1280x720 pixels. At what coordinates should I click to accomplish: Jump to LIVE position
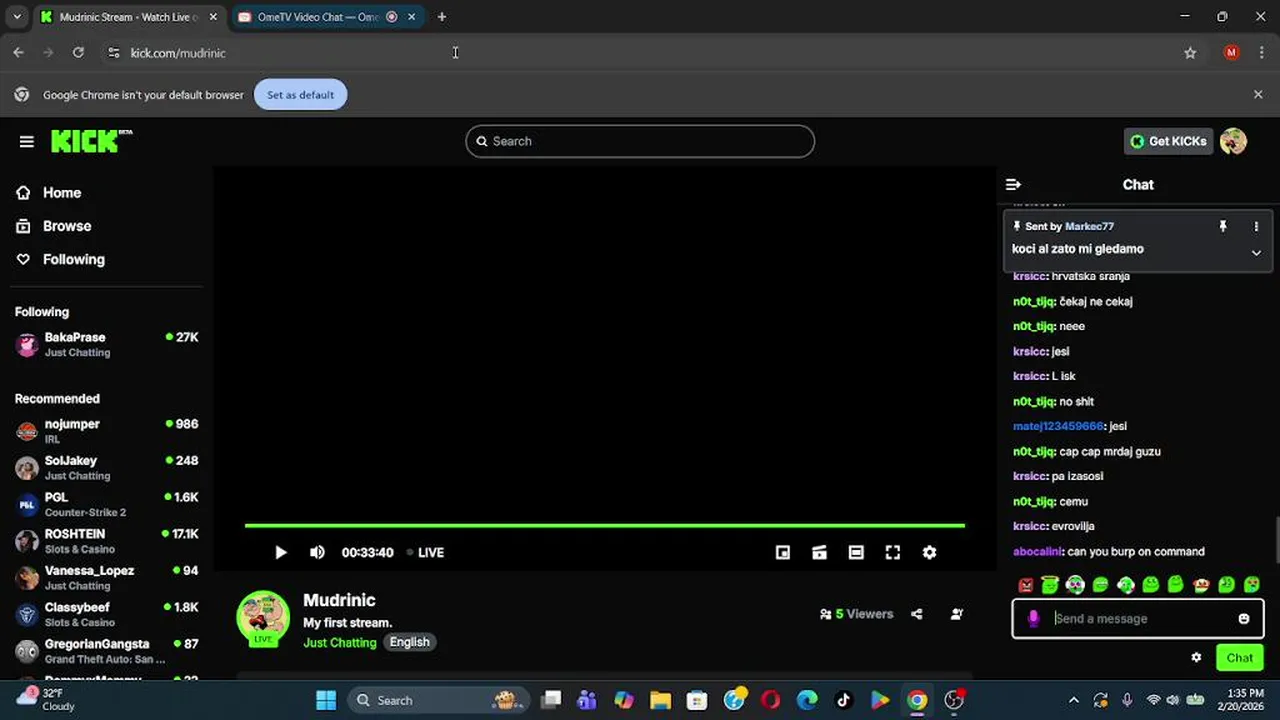click(426, 552)
